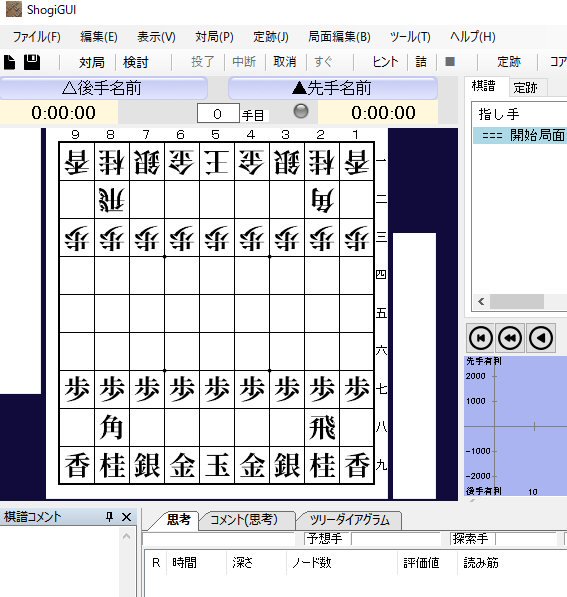Screen dimensions: 567x597
Task: Click the すぐ toolbar button
Action: point(323,62)
